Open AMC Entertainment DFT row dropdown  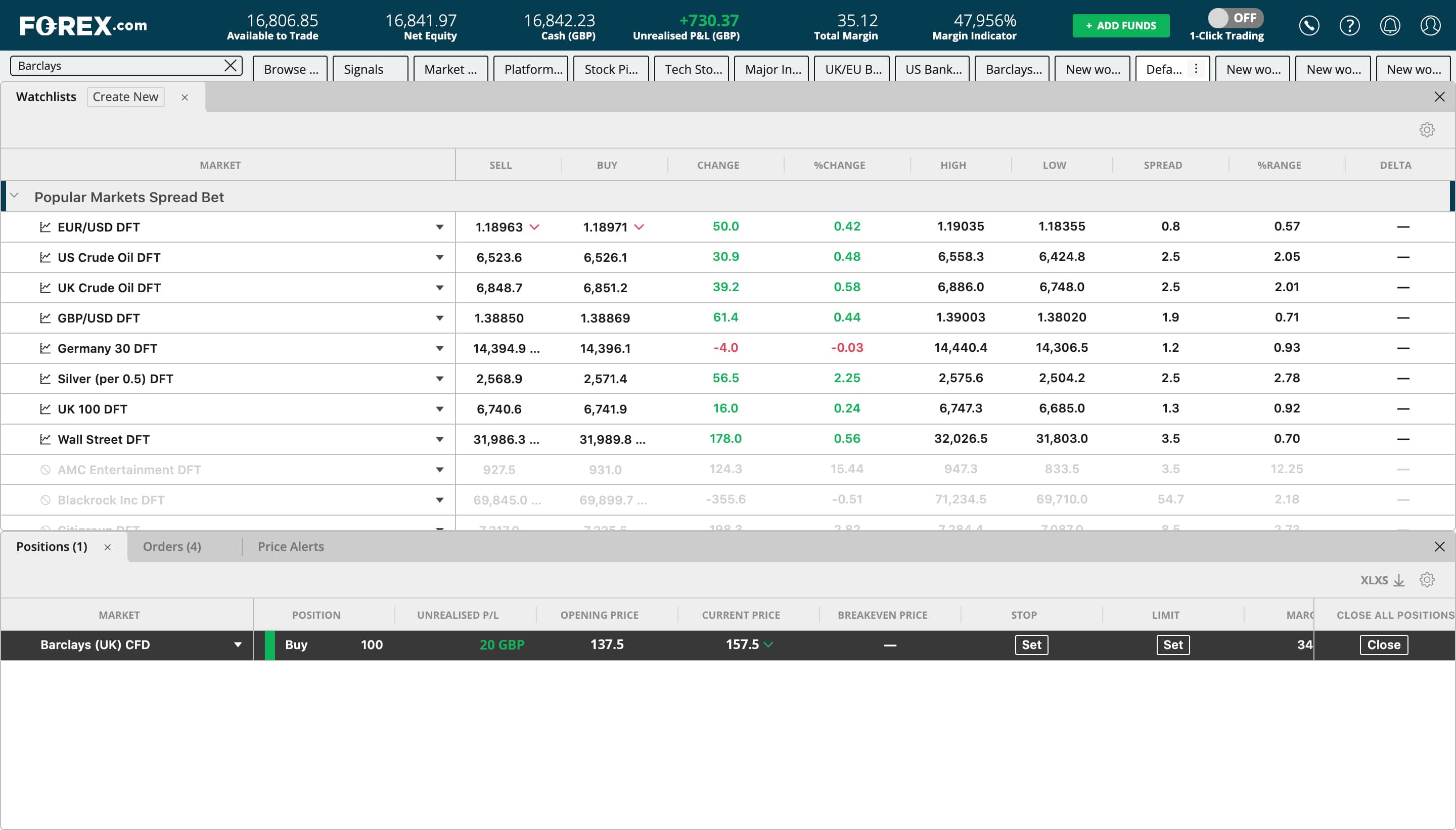pyautogui.click(x=439, y=470)
